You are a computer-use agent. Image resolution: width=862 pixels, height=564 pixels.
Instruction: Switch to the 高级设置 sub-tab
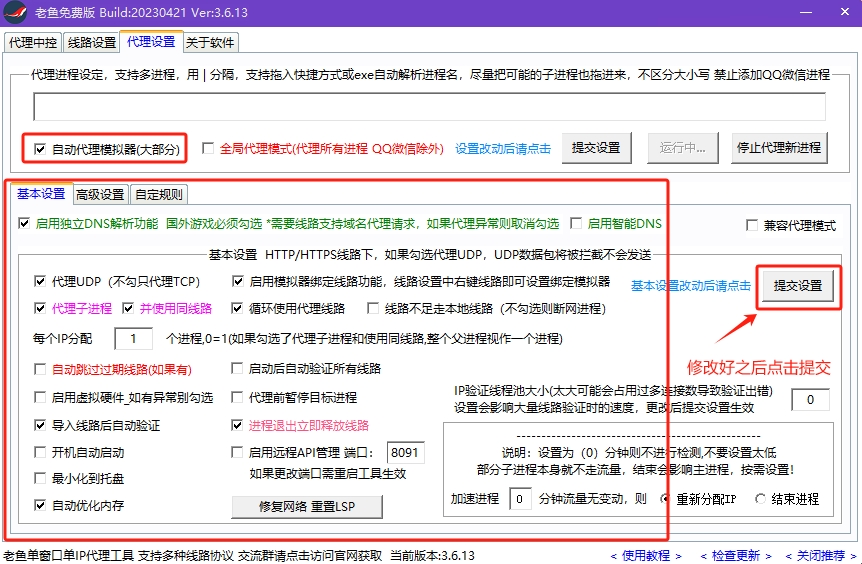100,195
